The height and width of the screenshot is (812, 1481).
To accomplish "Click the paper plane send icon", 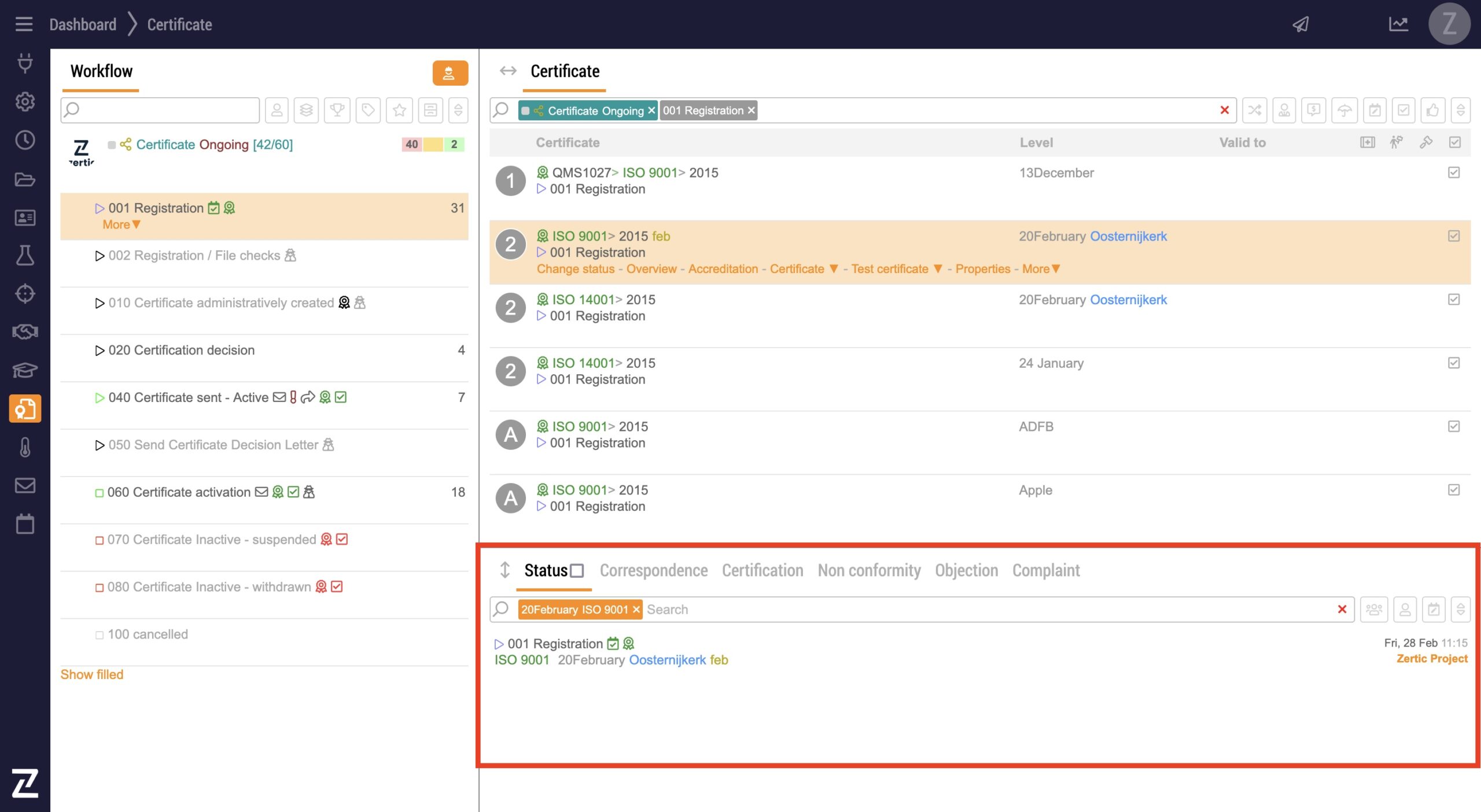I will coord(1301,24).
